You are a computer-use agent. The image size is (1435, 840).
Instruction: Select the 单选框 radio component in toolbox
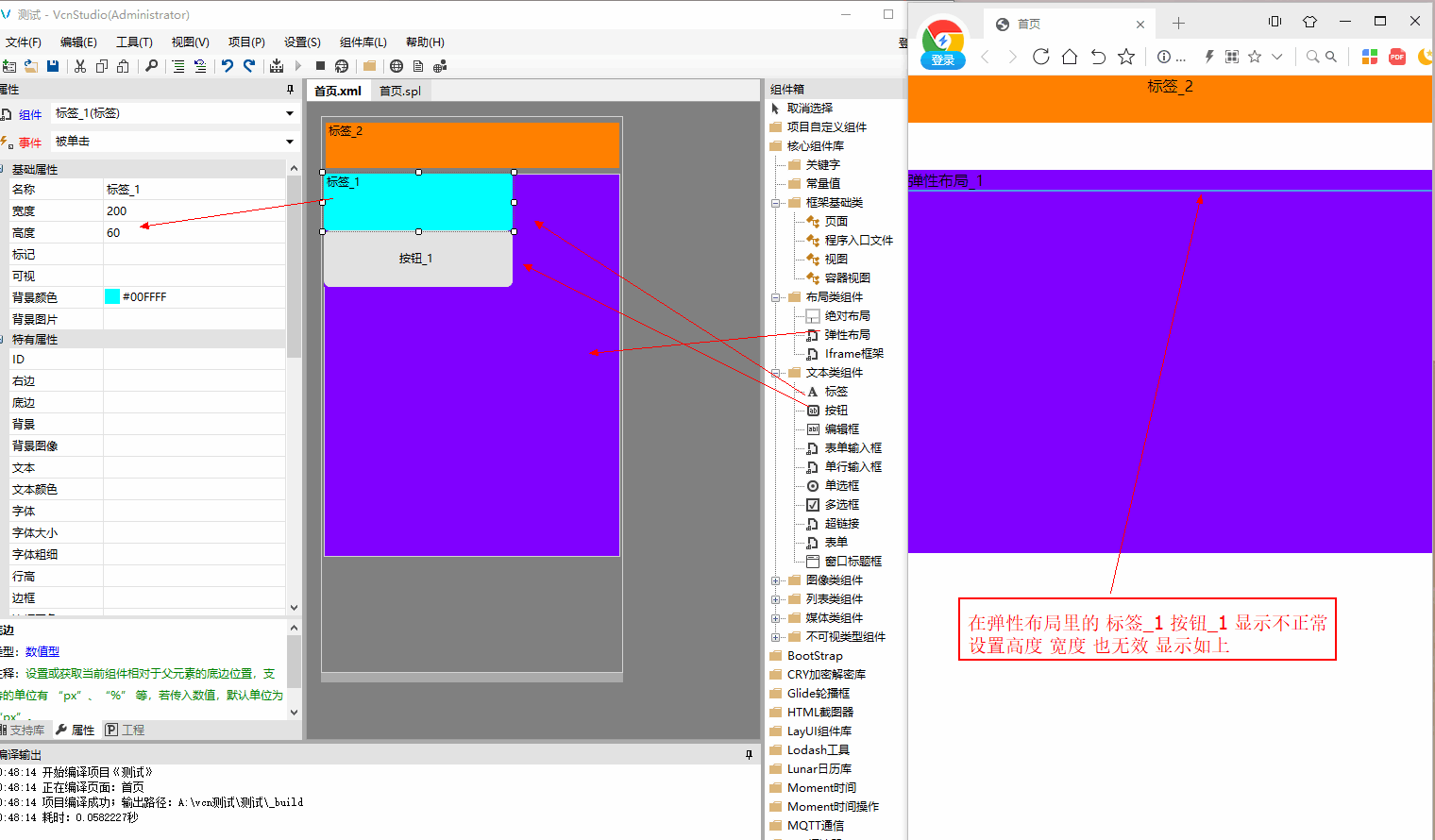[x=841, y=486]
